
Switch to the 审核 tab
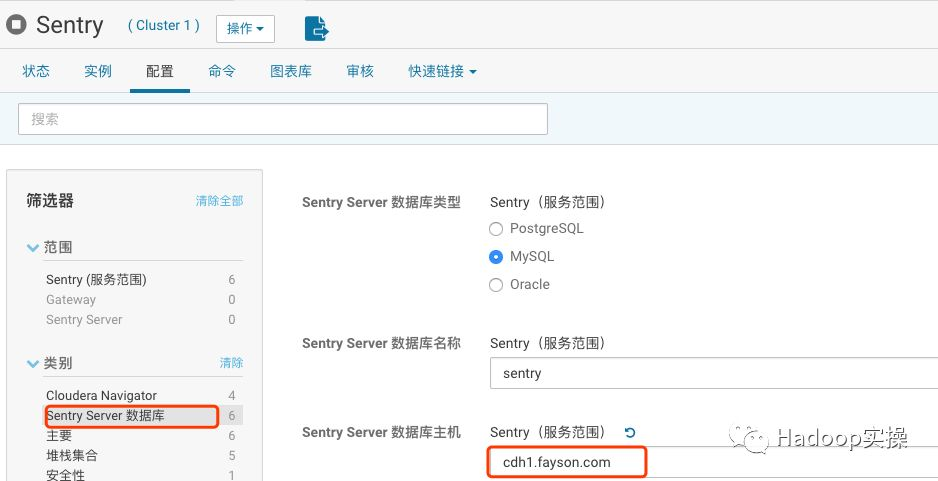360,71
